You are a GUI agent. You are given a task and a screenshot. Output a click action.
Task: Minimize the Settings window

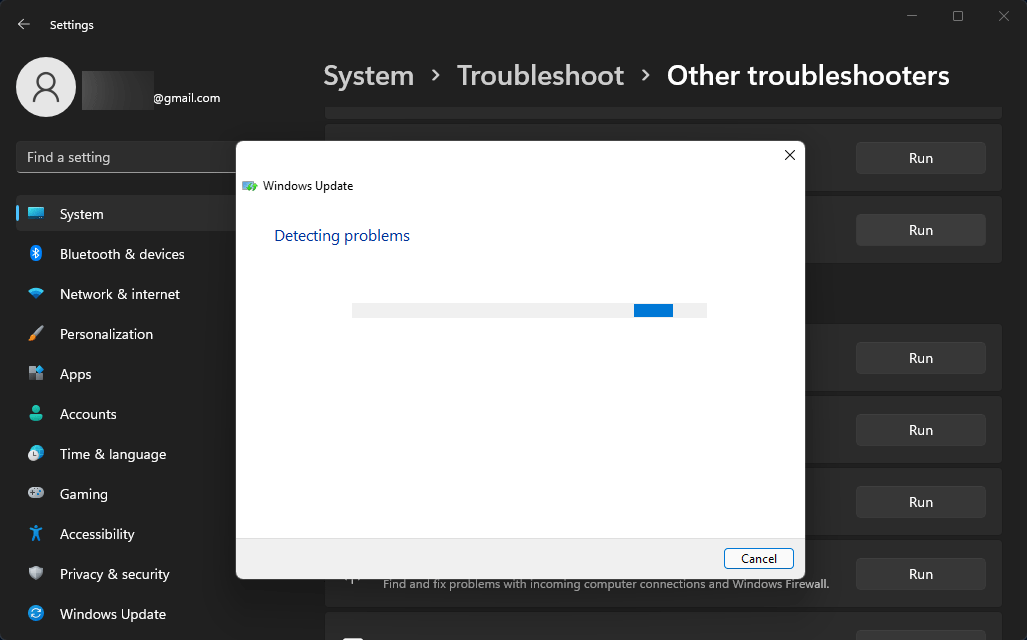[x=912, y=16]
